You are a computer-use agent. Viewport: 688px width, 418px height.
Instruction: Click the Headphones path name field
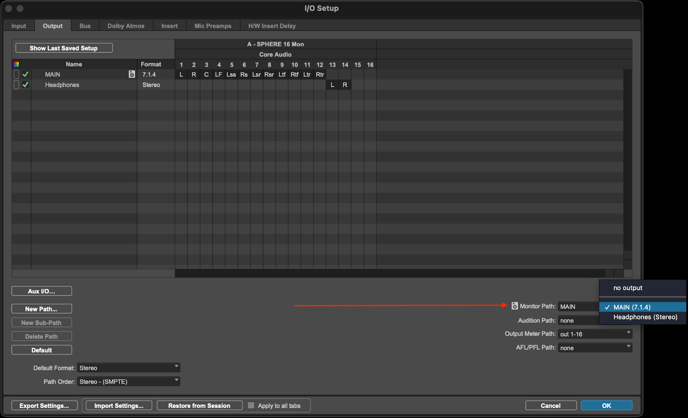85,85
